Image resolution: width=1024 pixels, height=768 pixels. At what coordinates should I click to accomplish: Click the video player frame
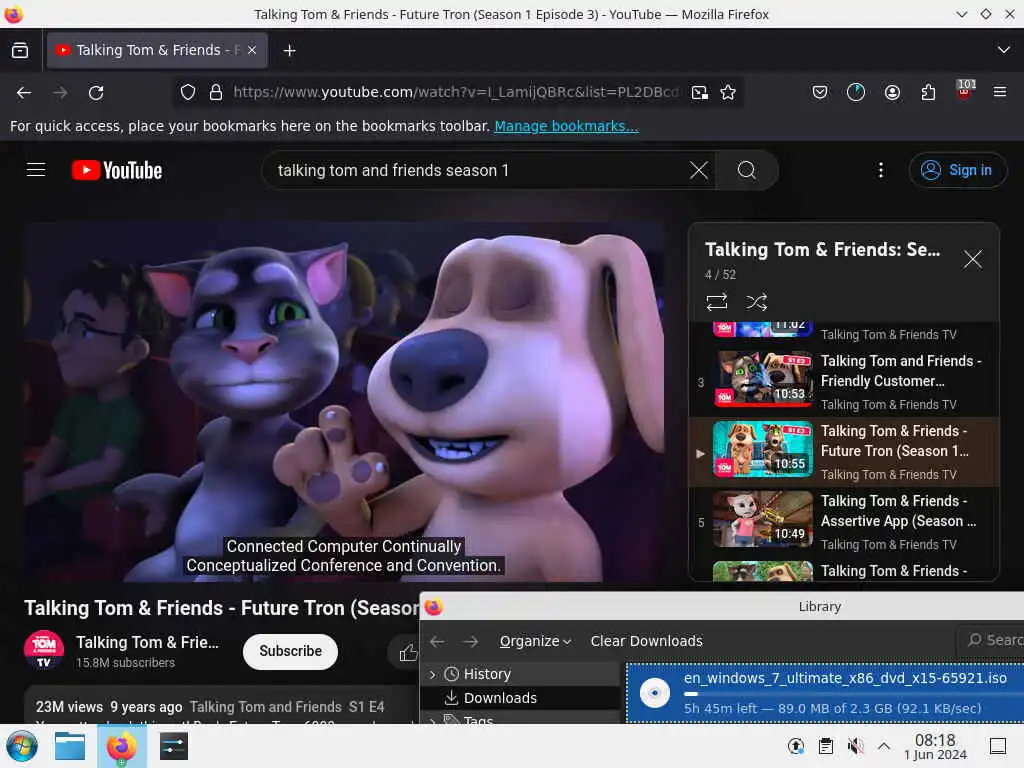(x=344, y=402)
